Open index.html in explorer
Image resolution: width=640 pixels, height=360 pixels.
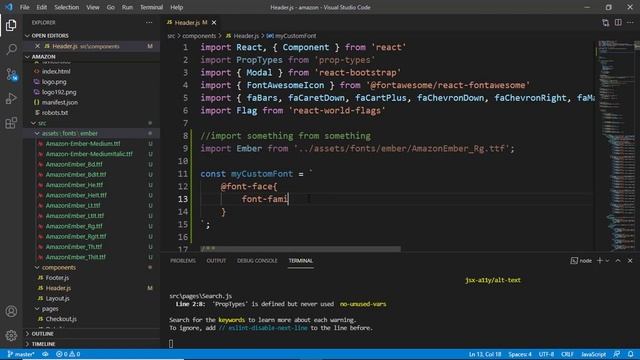[56, 71]
